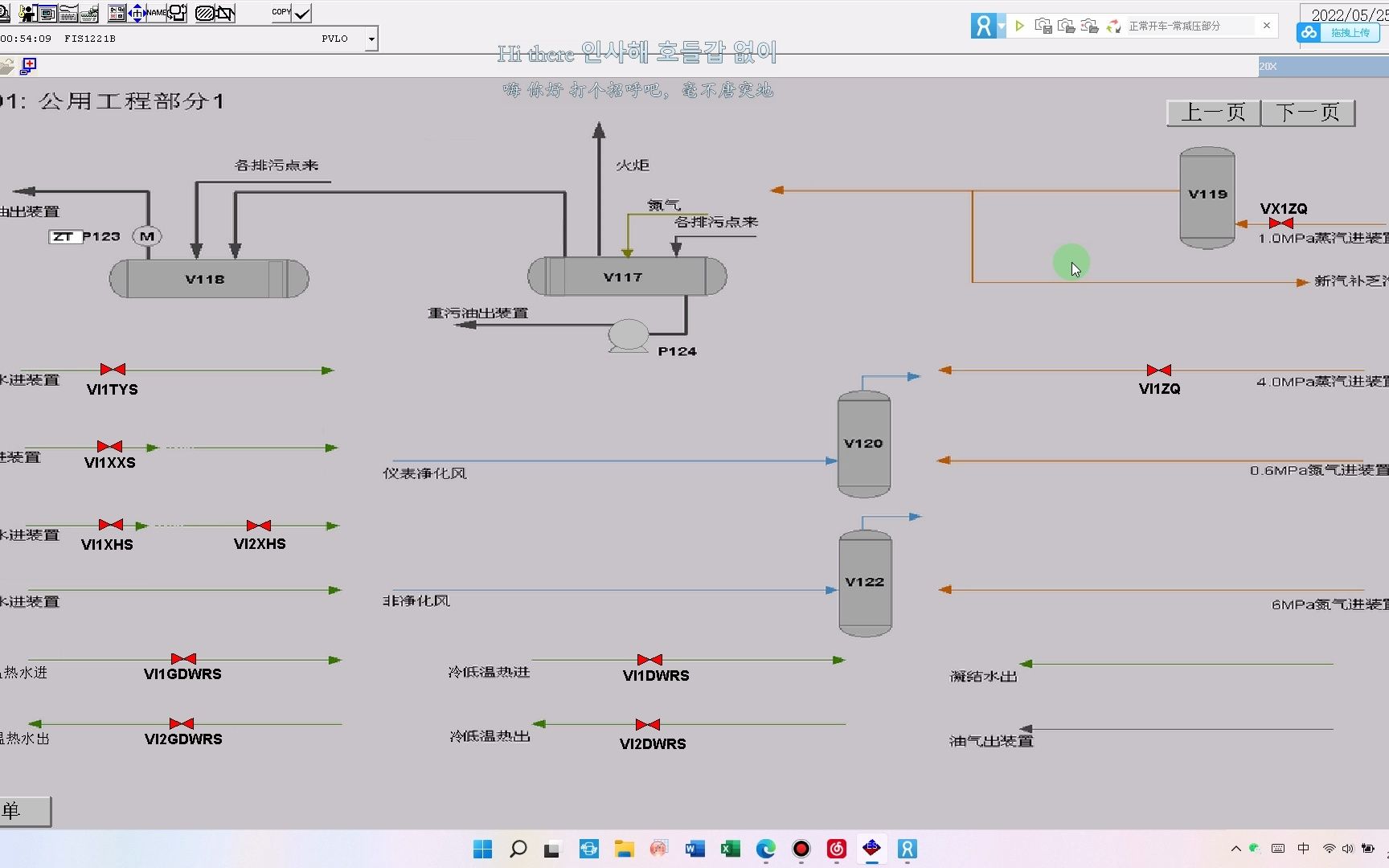
Task: Open the Windows Start menu
Action: coord(482,849)
